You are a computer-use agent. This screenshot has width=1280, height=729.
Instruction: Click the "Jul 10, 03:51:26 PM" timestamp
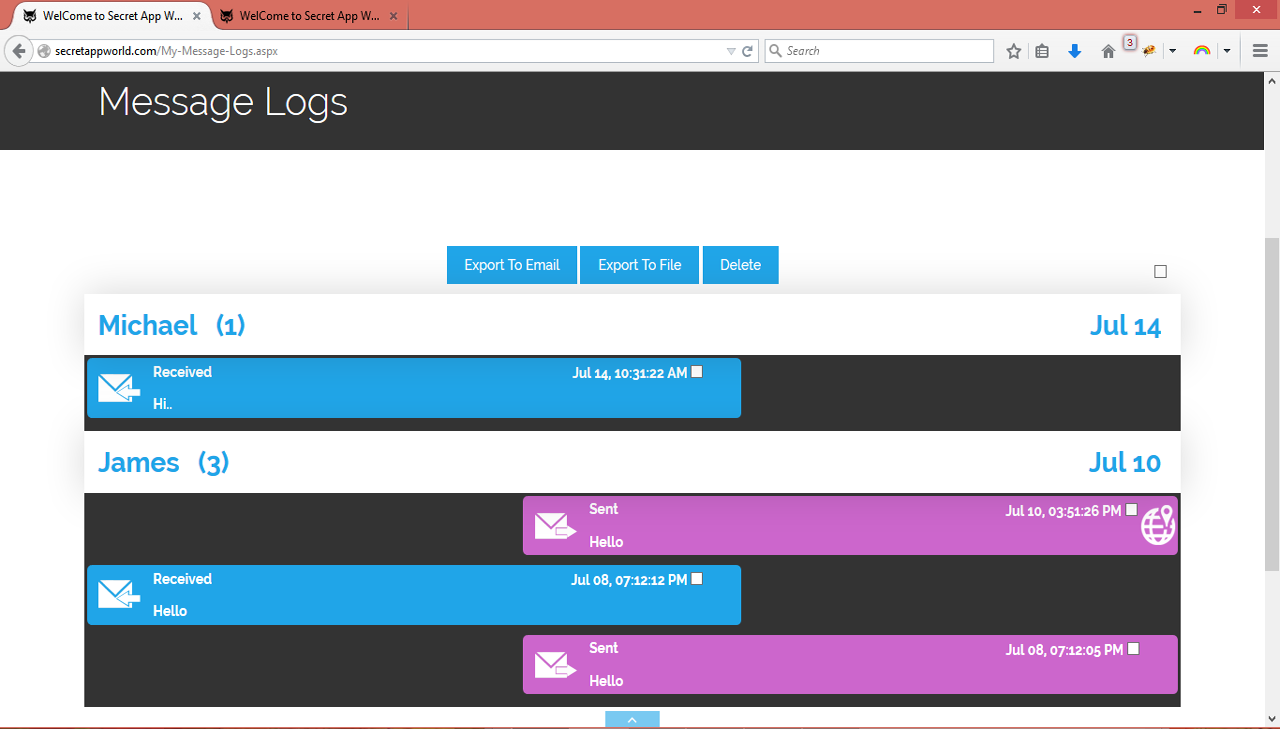(1064, 511)
